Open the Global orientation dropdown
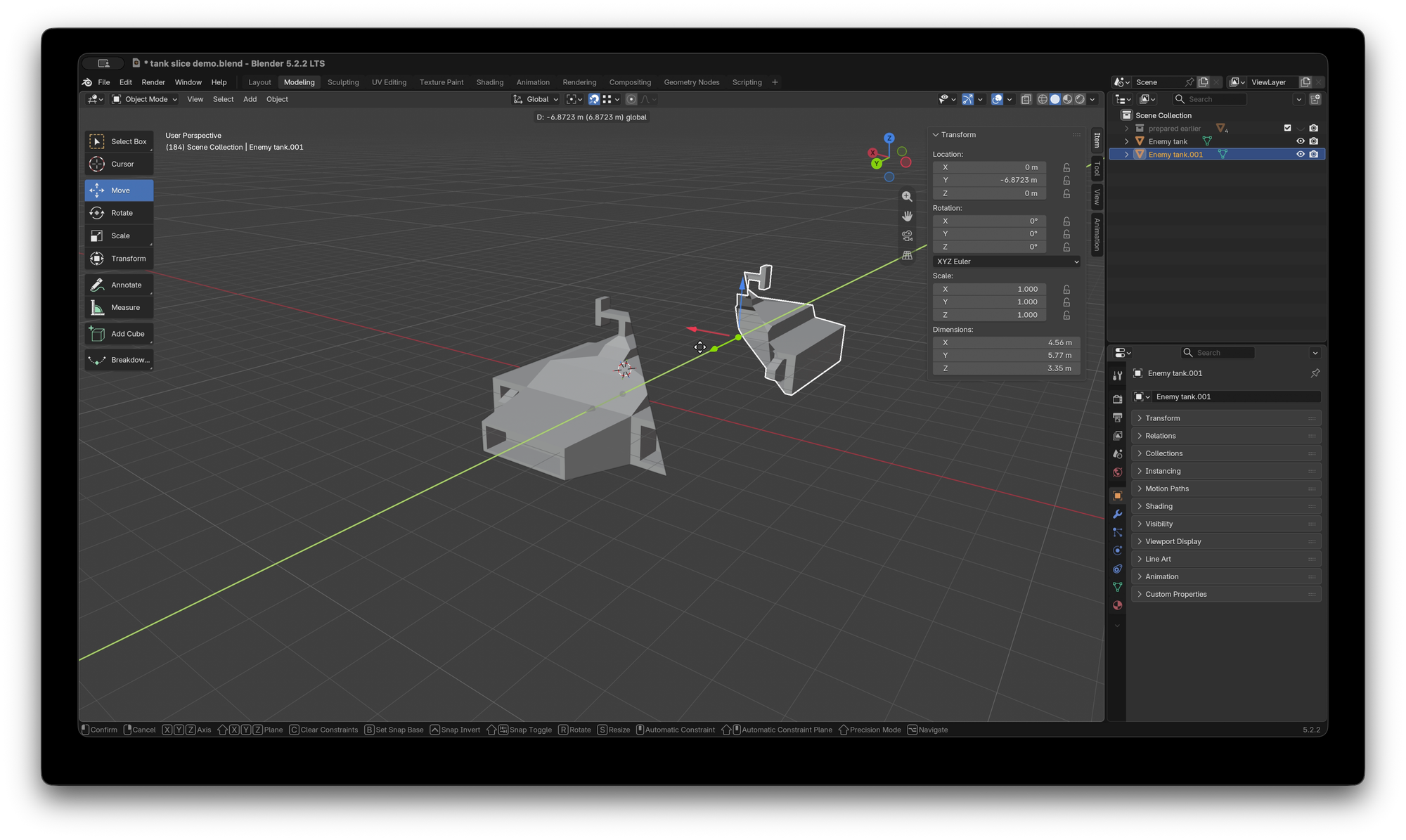This screenshot has width=1406, height=840. tap(536, 99)
